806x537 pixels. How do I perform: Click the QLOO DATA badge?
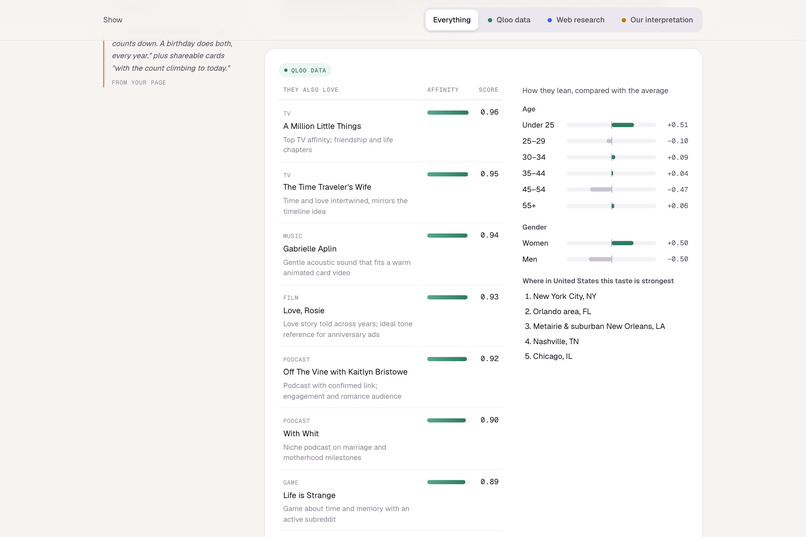pos(305,70)
